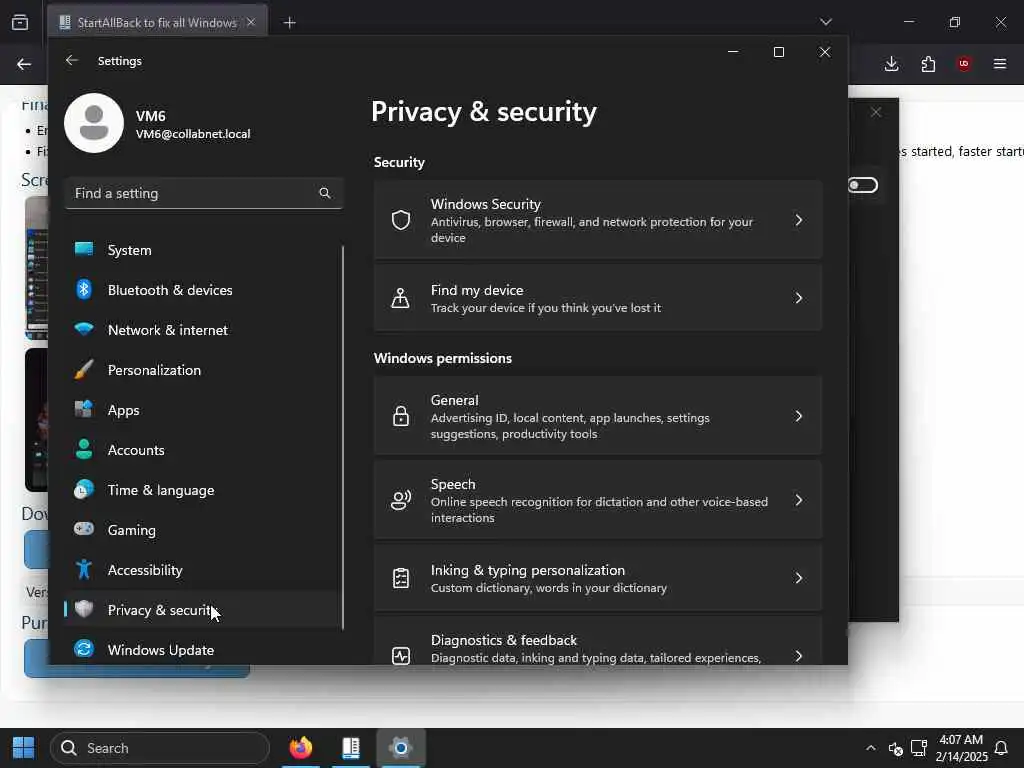Open Accessibility settings
1024x768 pixels.
tap(202, 570)
